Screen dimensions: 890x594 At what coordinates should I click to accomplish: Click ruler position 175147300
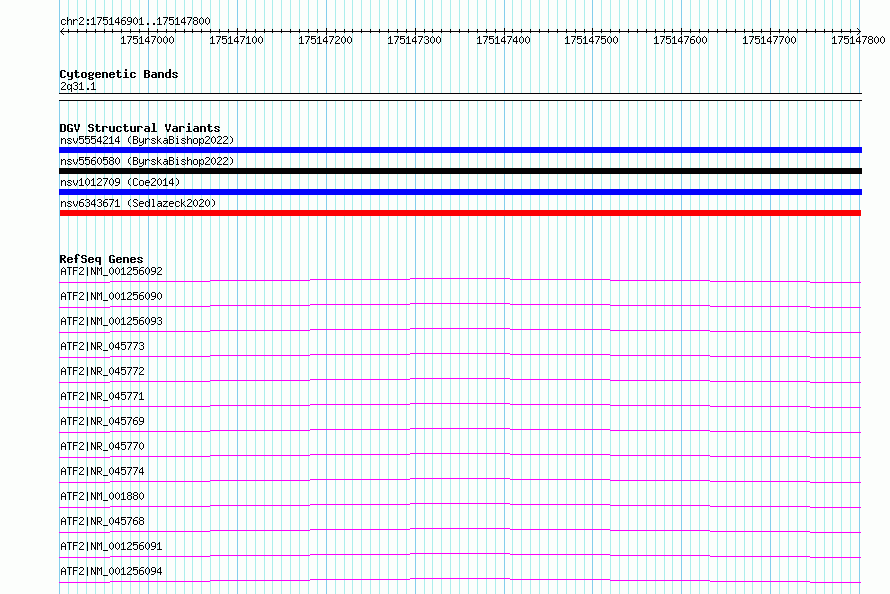click(414, 40)
